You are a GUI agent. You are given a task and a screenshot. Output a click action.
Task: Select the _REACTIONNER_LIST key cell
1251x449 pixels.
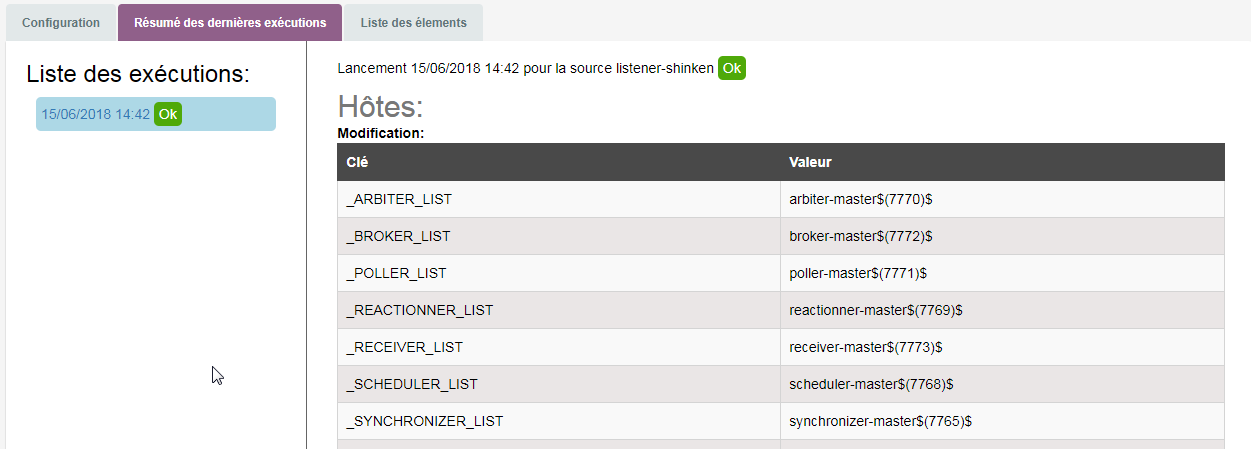pos(420,310)
